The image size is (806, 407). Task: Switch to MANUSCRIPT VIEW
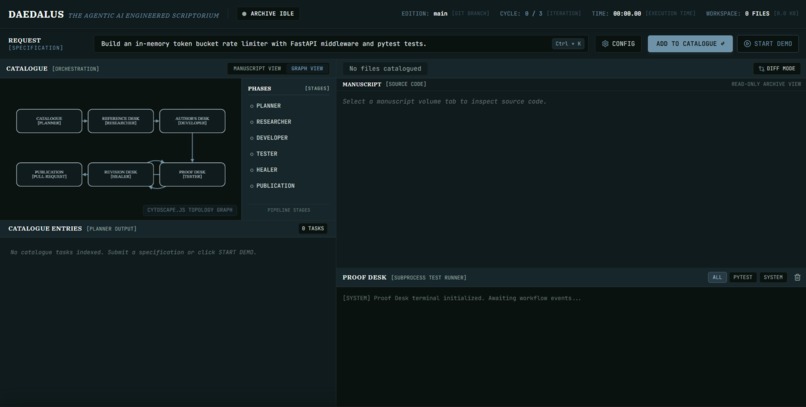[257, 68]
